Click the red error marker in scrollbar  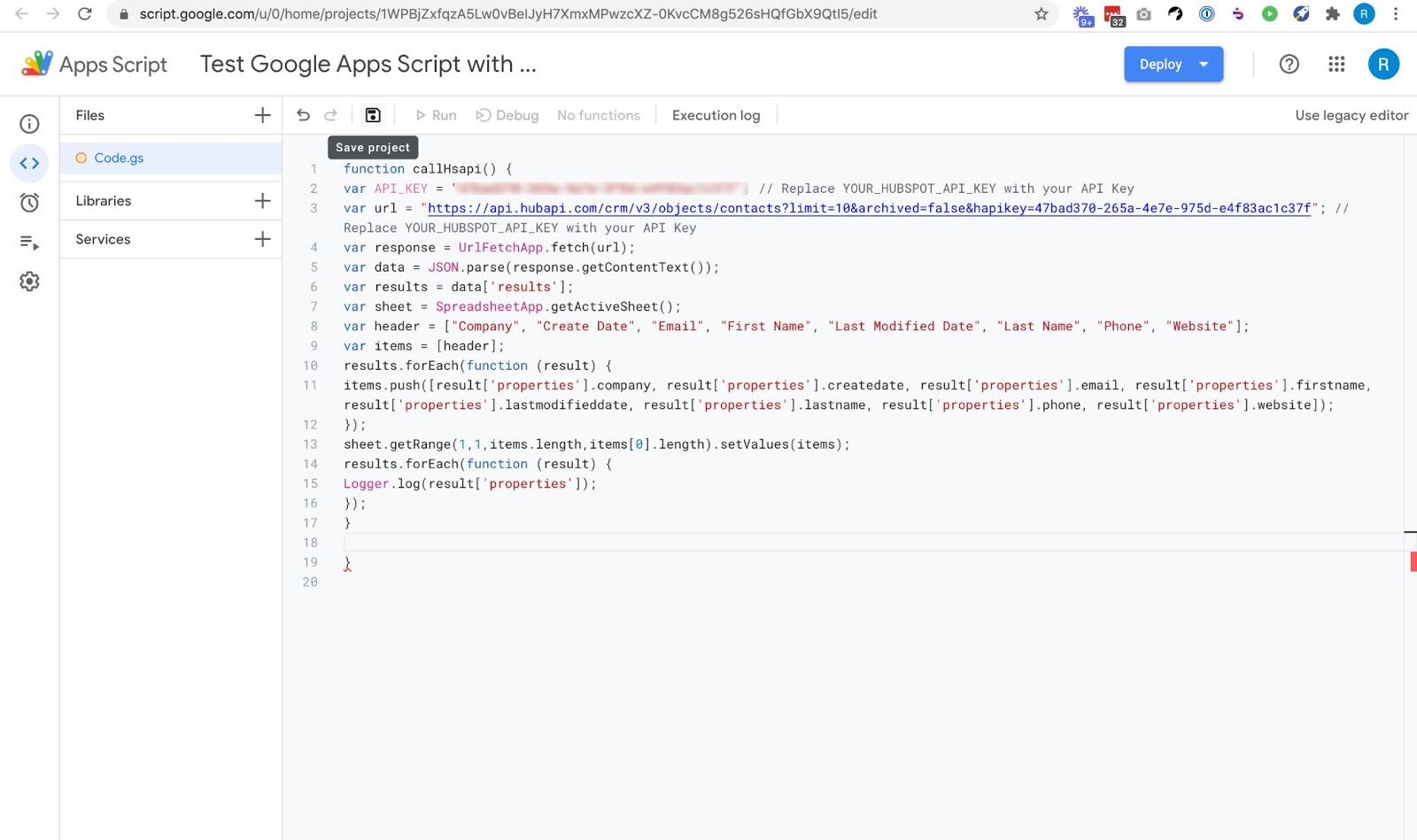(x=1413, y=561)
